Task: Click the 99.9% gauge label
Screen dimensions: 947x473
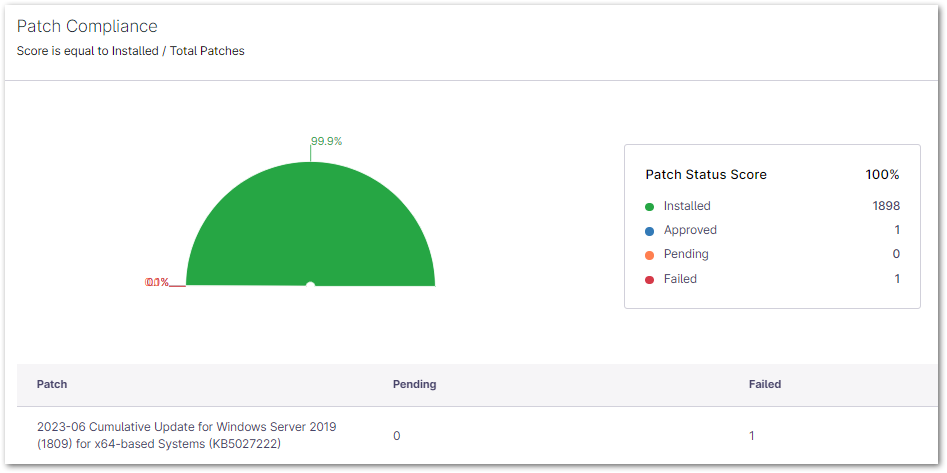Action: click(x=326, y=141)
